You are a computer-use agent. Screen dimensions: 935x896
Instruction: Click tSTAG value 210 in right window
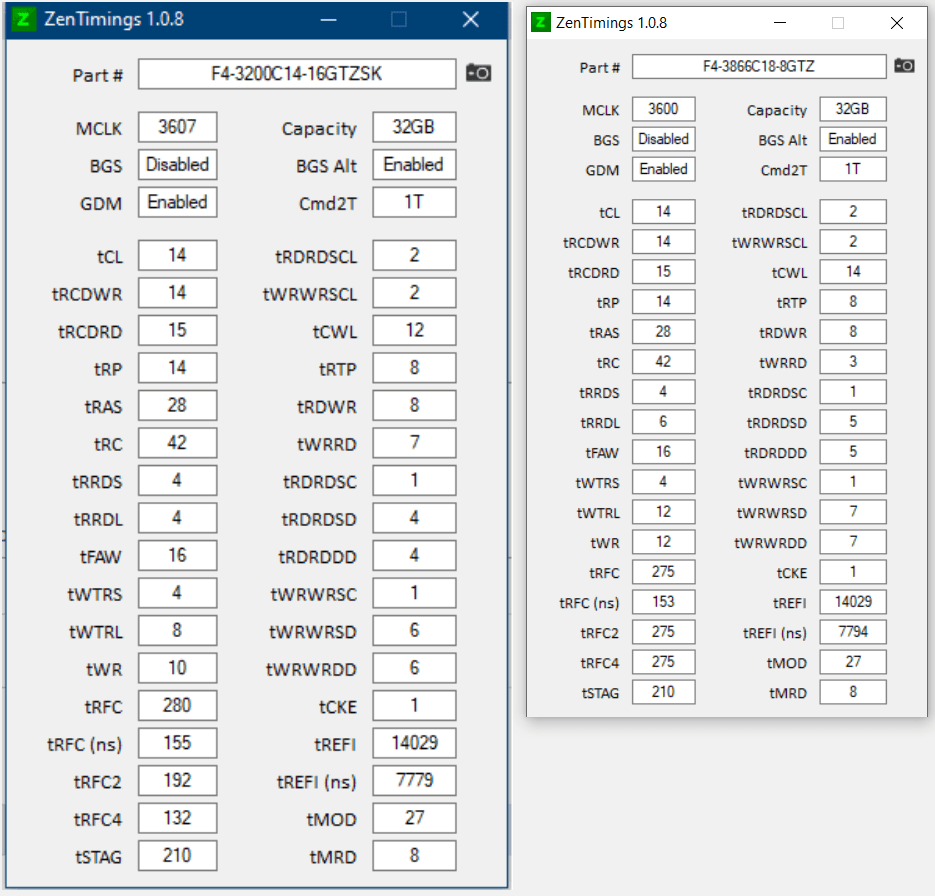pyautogui.click(x=663, y=692)
